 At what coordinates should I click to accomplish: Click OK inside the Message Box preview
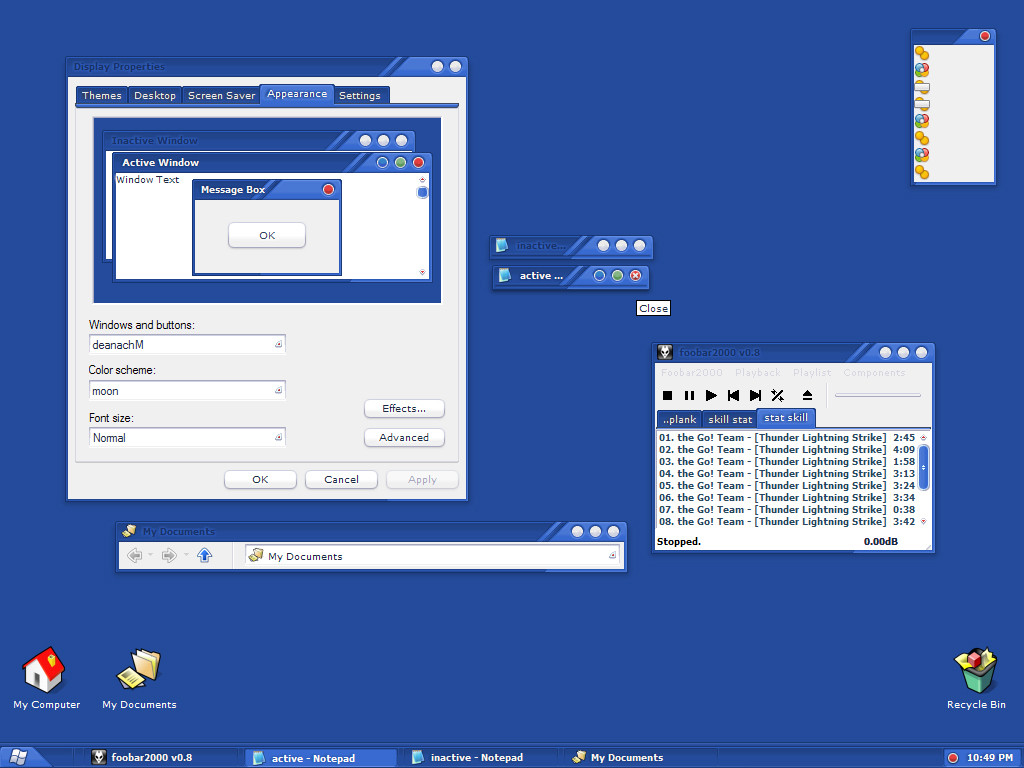[267, 235]
